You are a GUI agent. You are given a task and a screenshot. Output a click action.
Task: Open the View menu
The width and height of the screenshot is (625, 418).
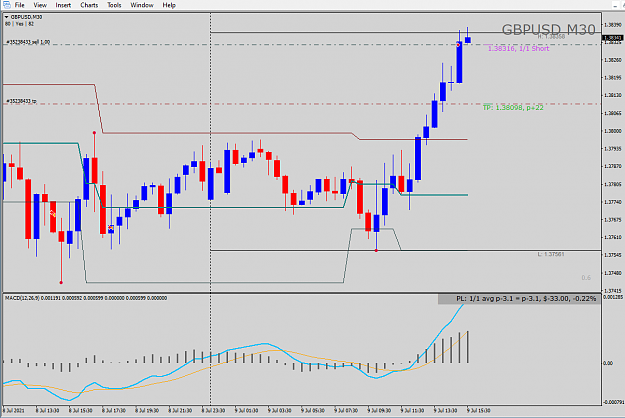tap(40, 5)
